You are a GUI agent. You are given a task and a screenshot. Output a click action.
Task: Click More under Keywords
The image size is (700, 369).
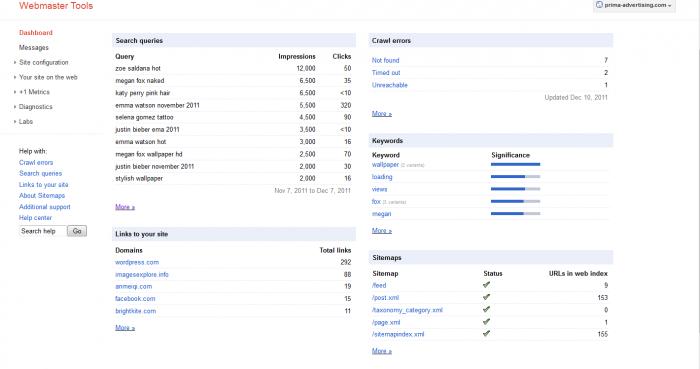[382, 231]
